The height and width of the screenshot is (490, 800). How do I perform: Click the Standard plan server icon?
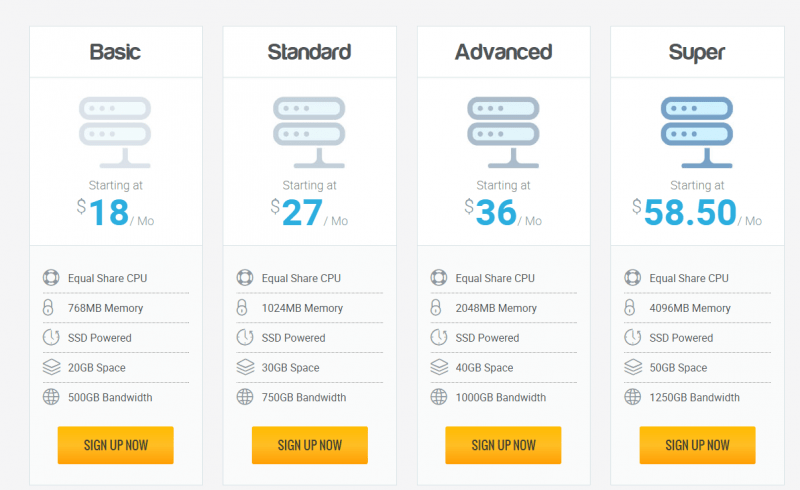tap(309, 132)
